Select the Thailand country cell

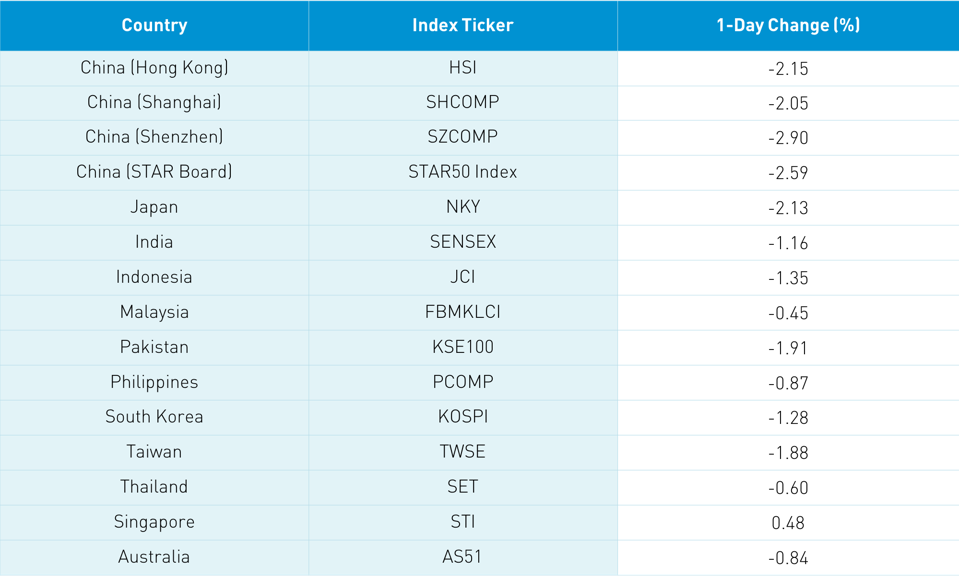click(154, 487)
